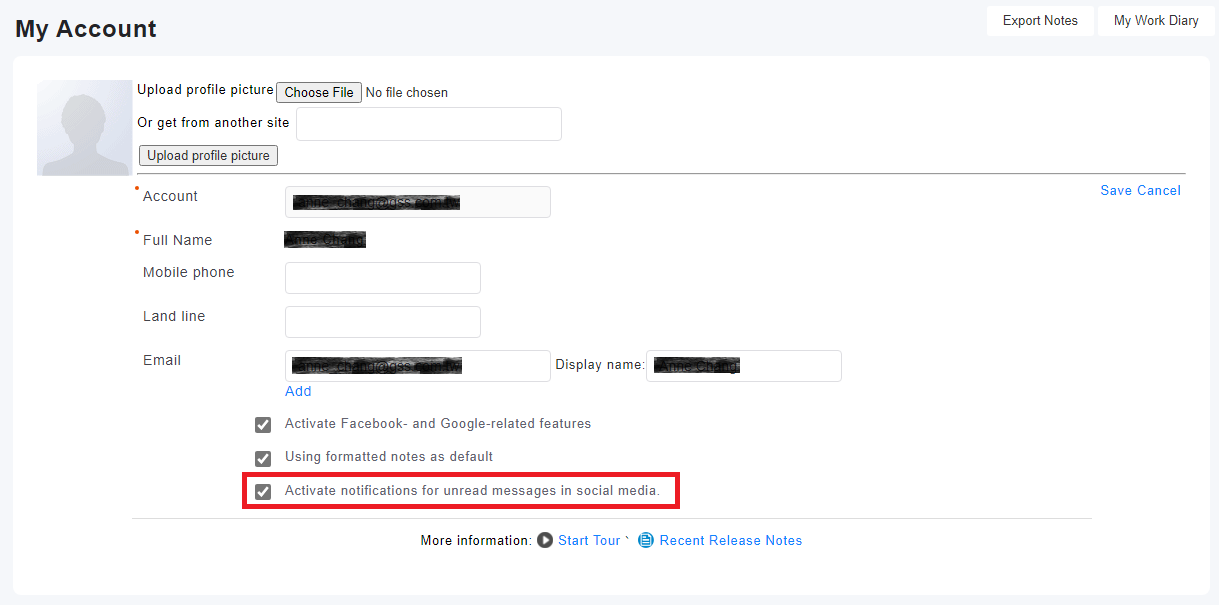1219x605 pixels.
Task: Open the Export Notes tab
Action: click(1040, 20)
